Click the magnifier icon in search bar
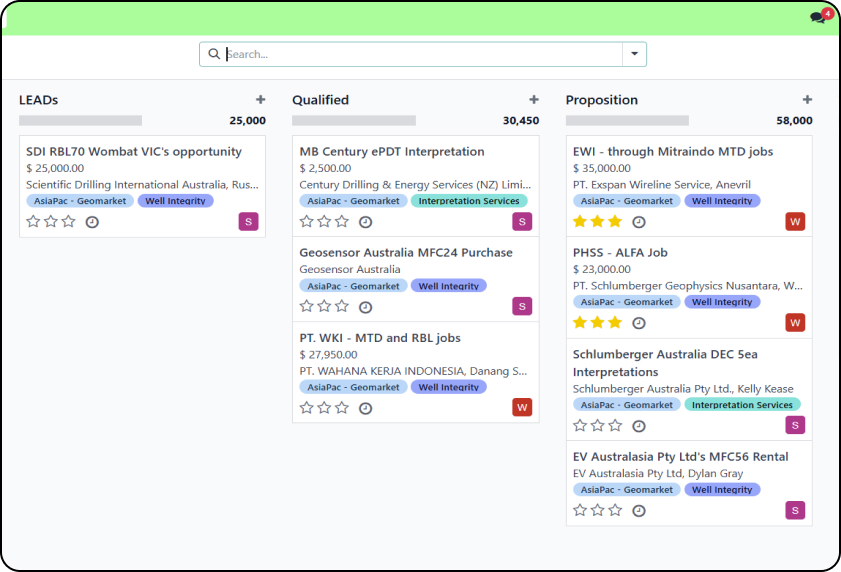This screenshot has width=841, height=572. [x=214, y=54]
